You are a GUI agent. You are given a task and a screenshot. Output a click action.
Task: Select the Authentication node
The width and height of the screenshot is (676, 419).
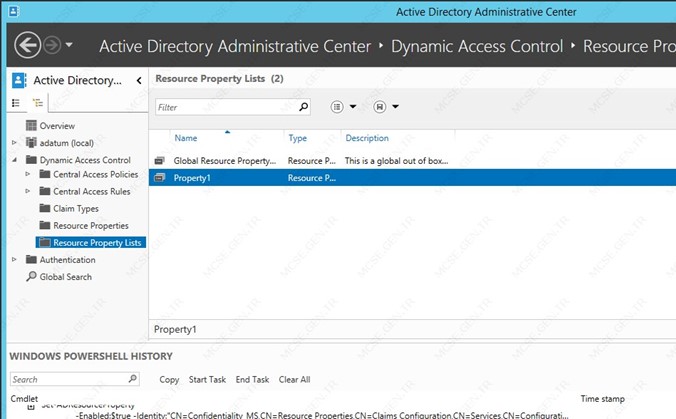68,260
